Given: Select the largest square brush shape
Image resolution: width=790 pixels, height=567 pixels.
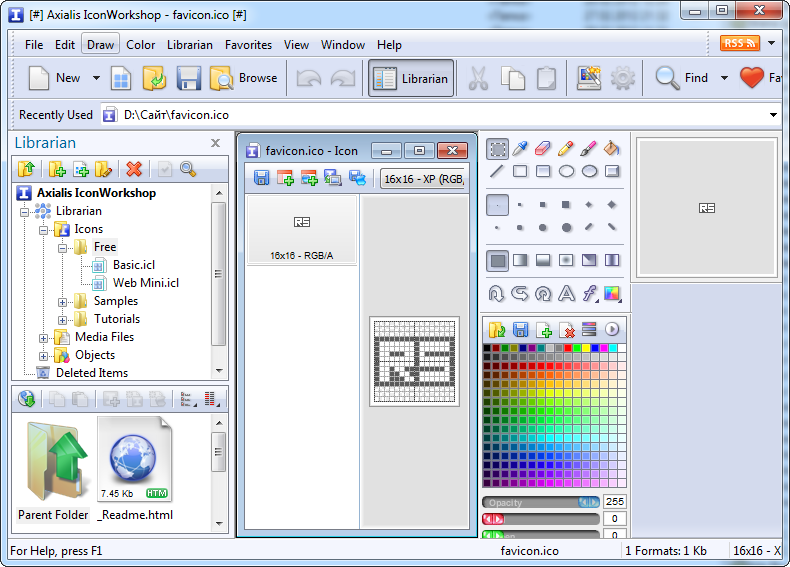Looking at the screenshot, I should tap(566, 205).
